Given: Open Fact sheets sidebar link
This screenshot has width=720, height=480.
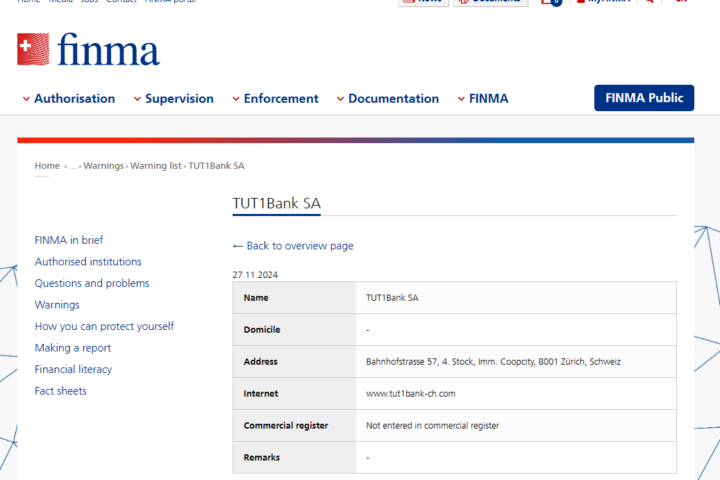Looking at the screenshot, I should click(61, 391).
